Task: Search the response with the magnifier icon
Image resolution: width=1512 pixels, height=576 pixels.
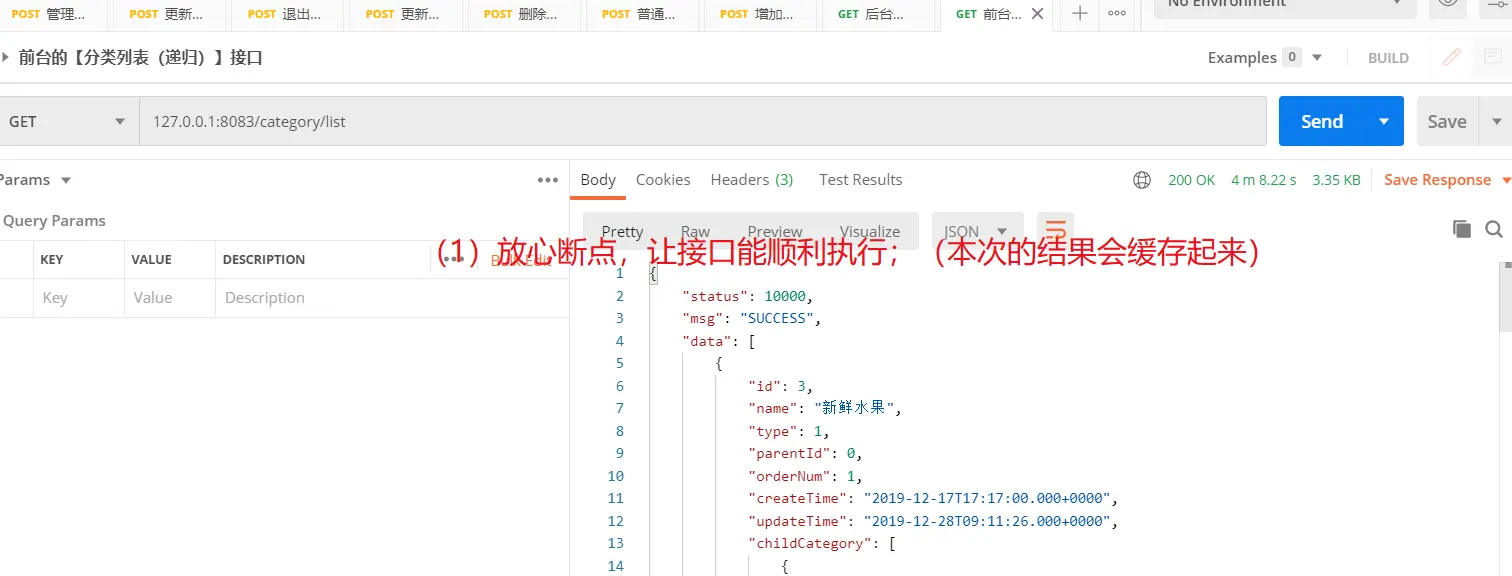Action: coord(1494,229)
